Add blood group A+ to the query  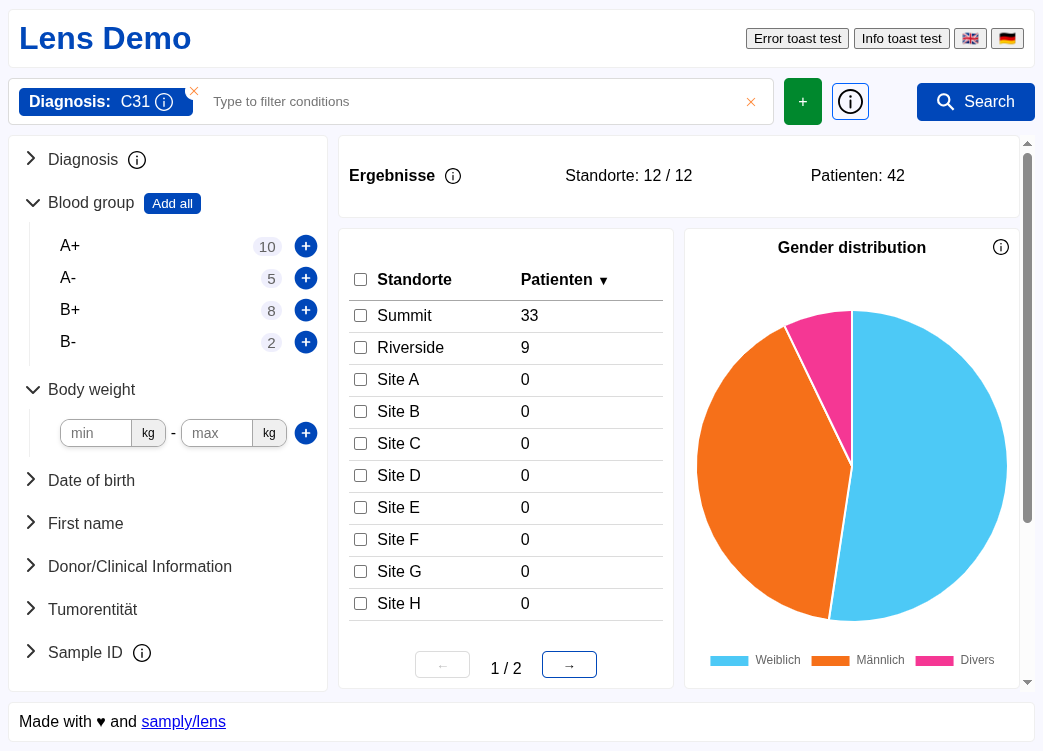tap(306, 246)
